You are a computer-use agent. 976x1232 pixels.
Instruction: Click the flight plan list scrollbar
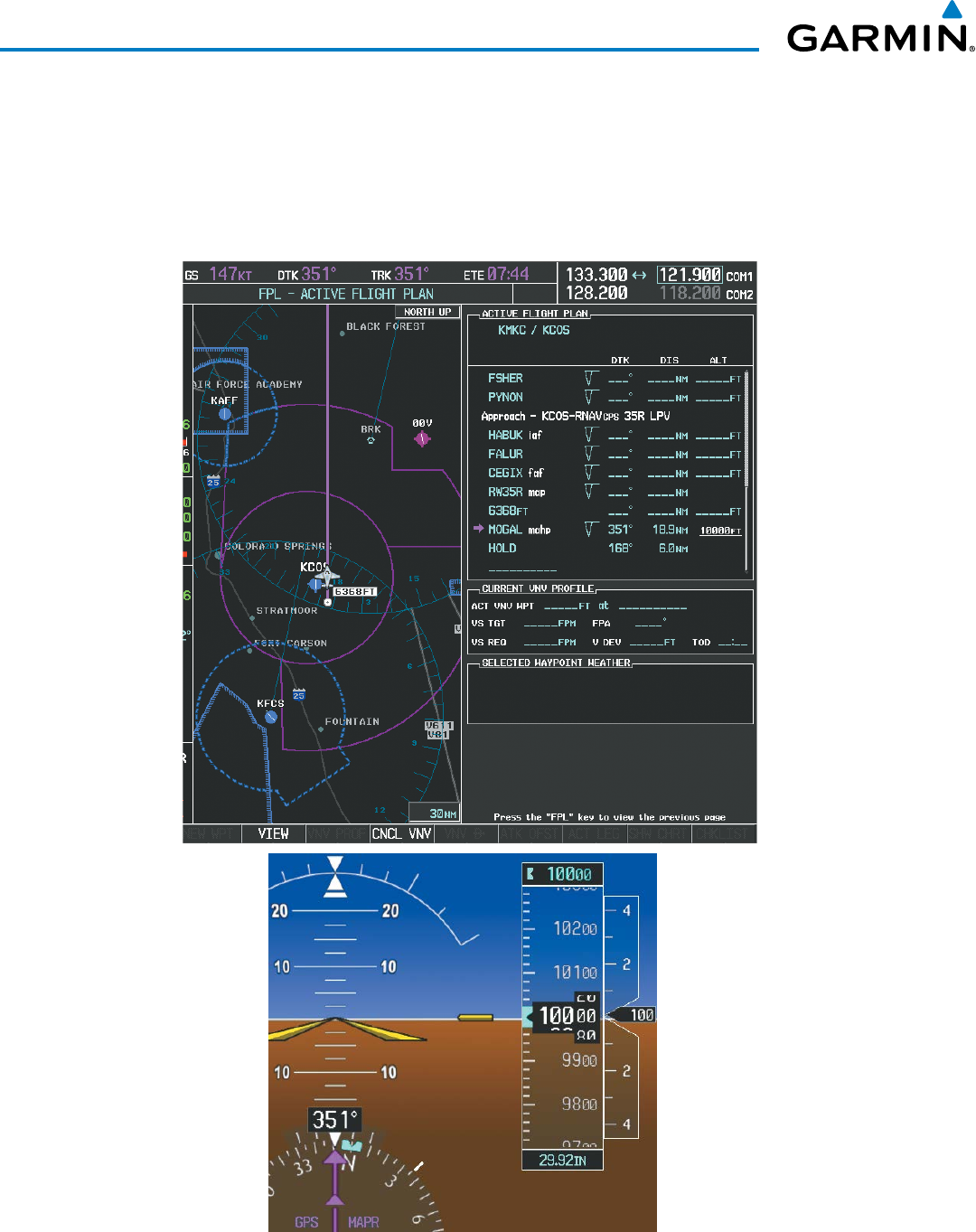746,470
